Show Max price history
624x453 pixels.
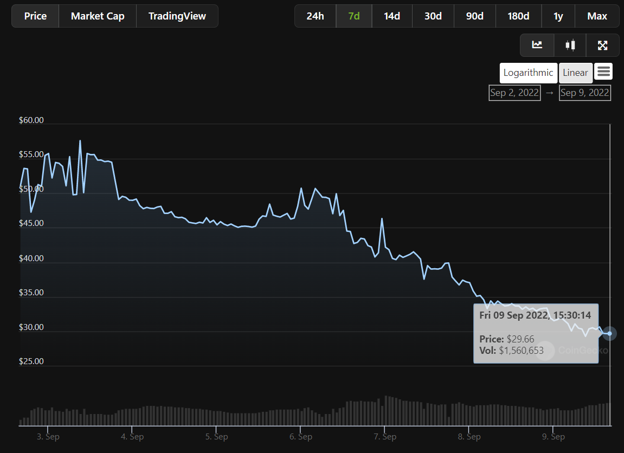pyautogui.click(x=597, y=16)
